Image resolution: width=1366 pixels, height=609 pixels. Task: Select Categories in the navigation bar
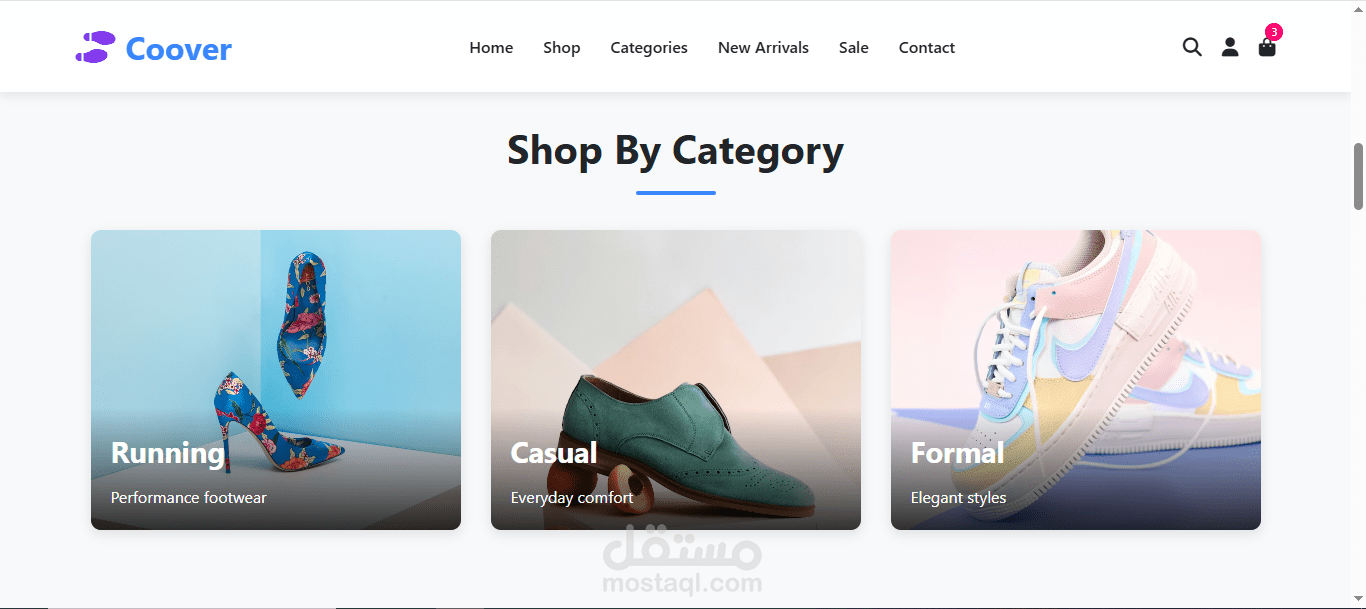tap(649, 47)
